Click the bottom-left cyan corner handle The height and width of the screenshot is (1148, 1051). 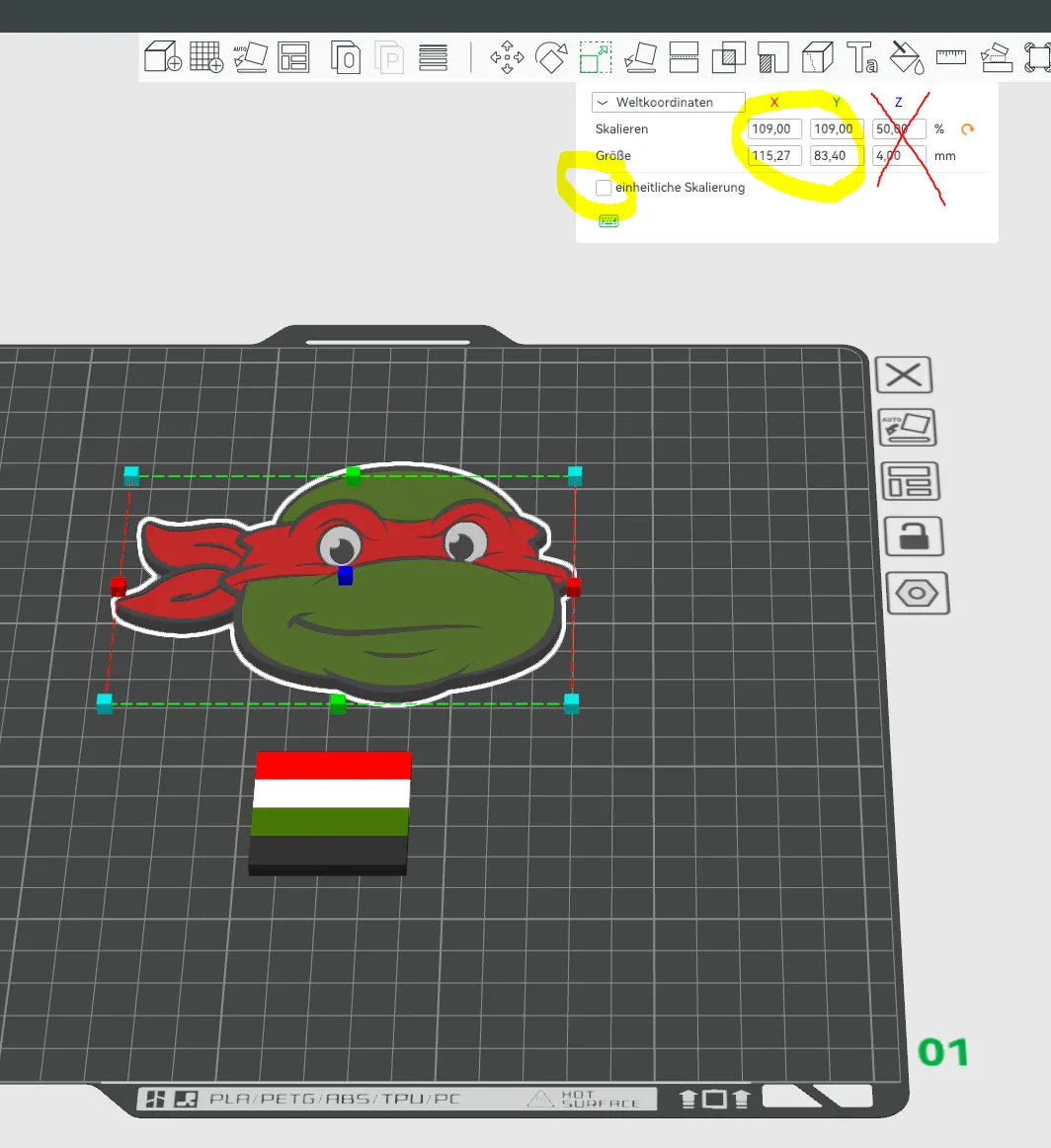[x=105, y=703]
